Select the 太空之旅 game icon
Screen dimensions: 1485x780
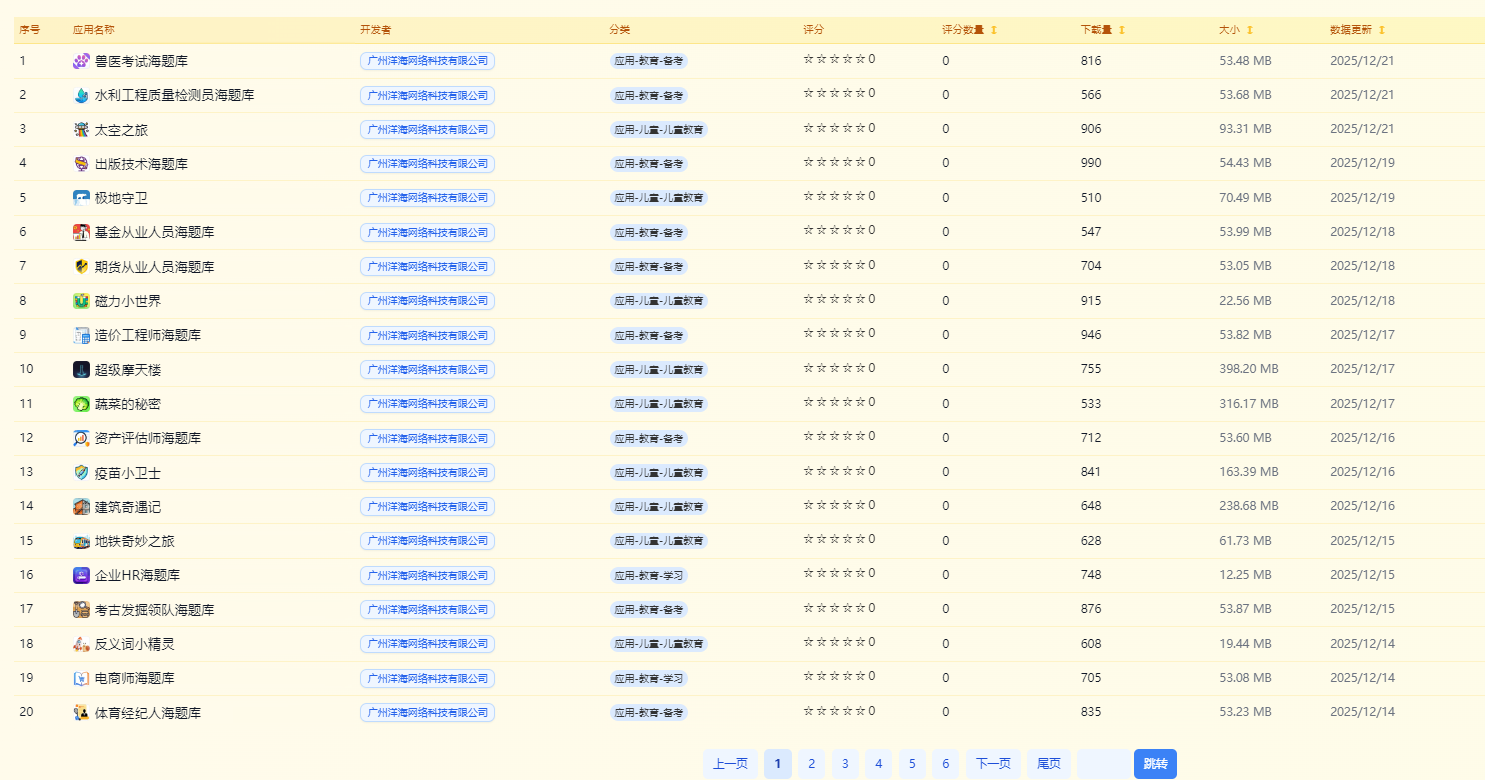point(80,129)
